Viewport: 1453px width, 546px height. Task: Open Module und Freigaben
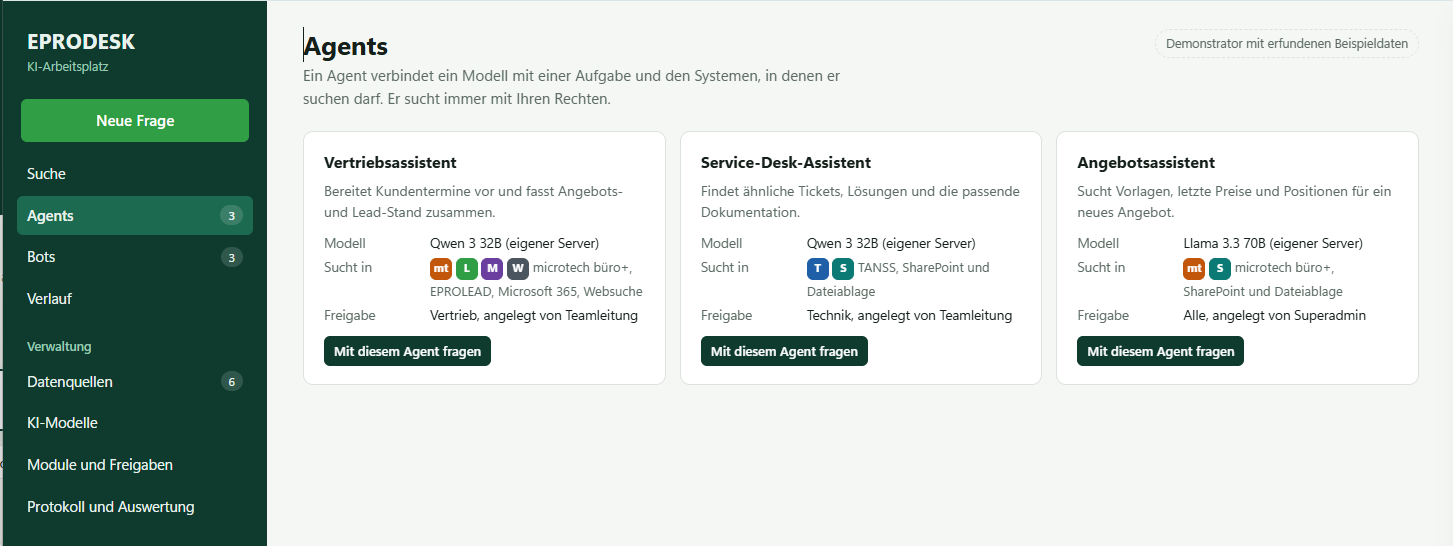[x=135, y=465]
